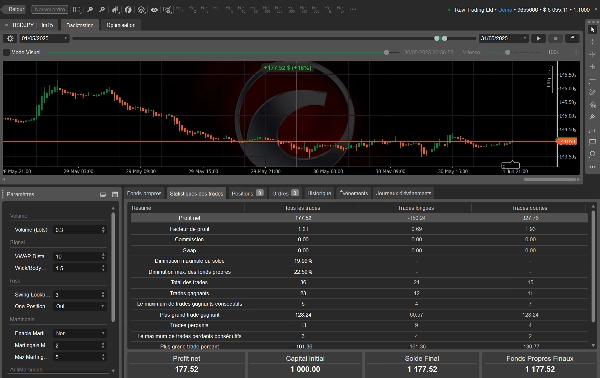This screenshot has width=600, height=378.
Task: Open the chart type selector icon
Action: (115, 10)
